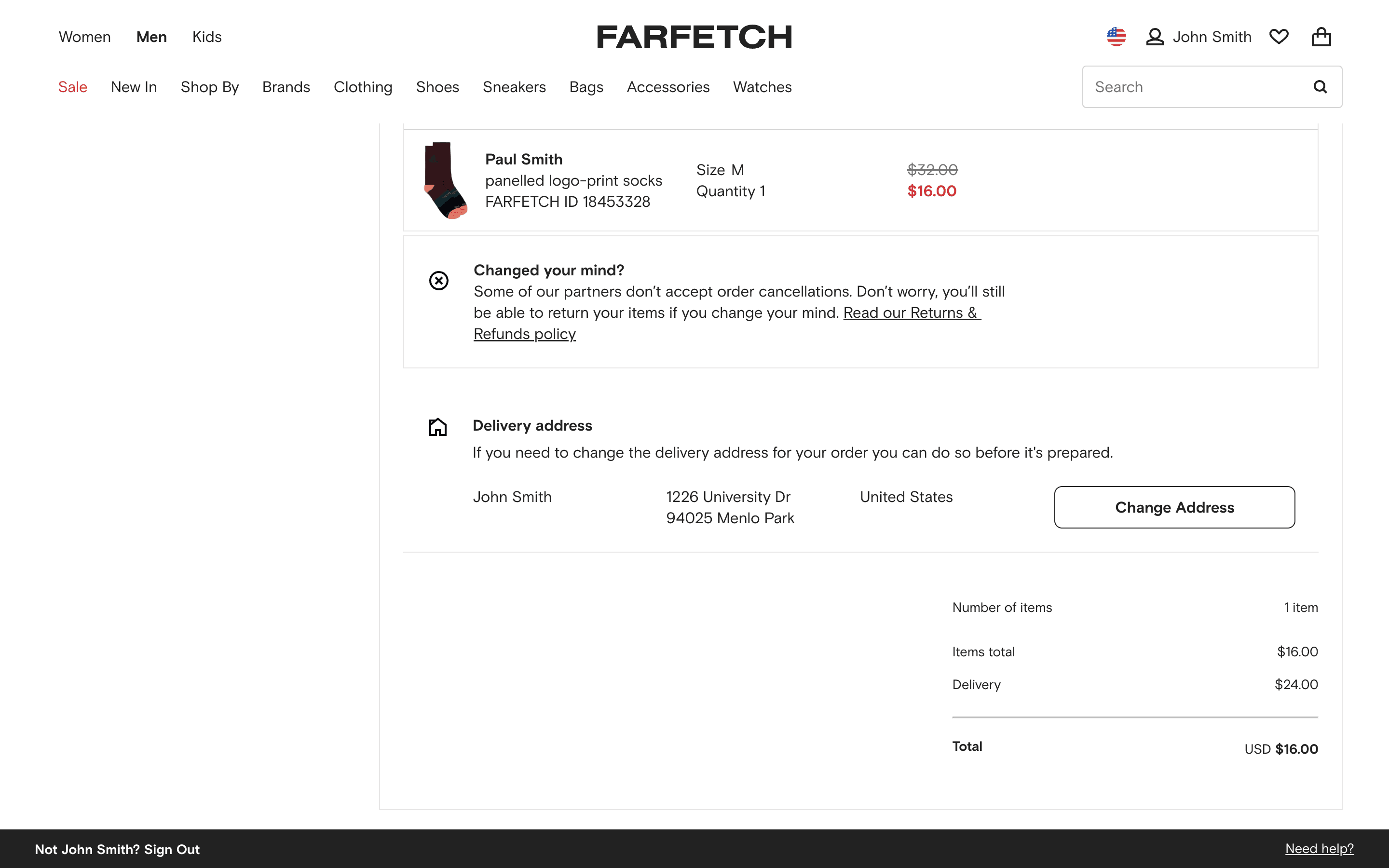Viewport: 1389px width, 868px height.
Task: Switch to the Women section
Action: pyautogui.click(x=84, y=36)
